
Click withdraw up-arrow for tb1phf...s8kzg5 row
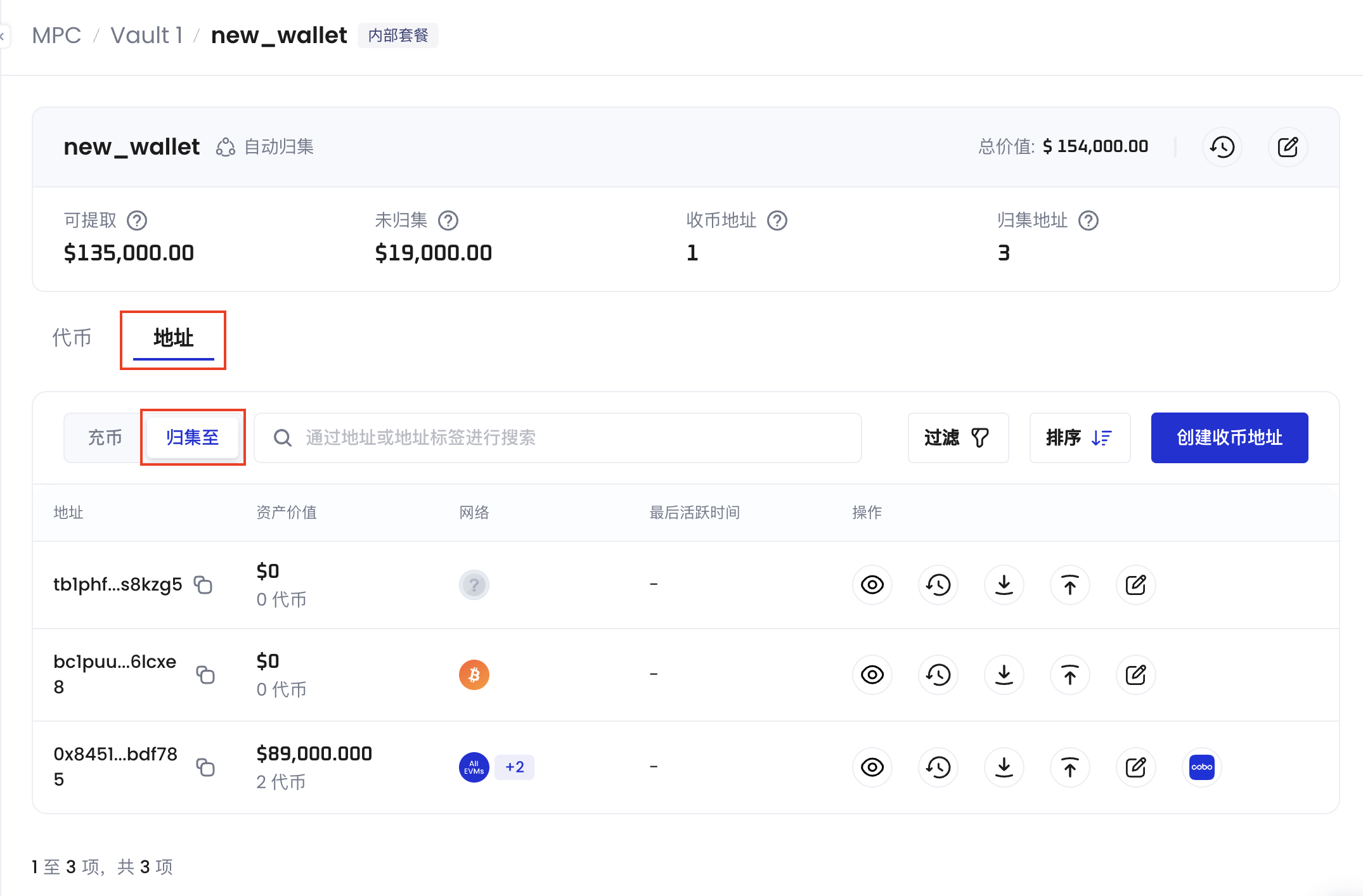pos(1069,584)
